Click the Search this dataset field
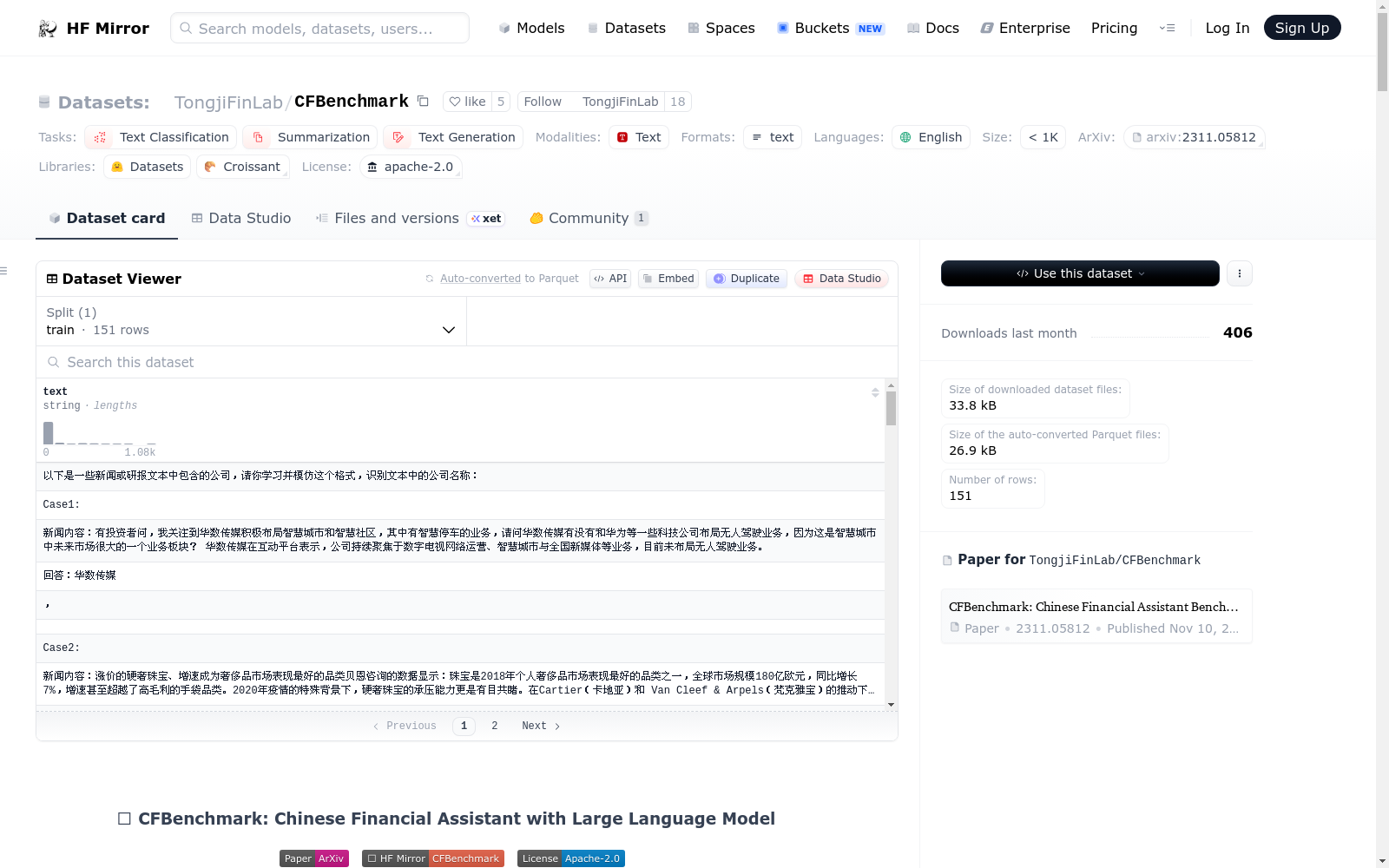Viewport: 1389px width, 868px height. click(x=467, y=362)
